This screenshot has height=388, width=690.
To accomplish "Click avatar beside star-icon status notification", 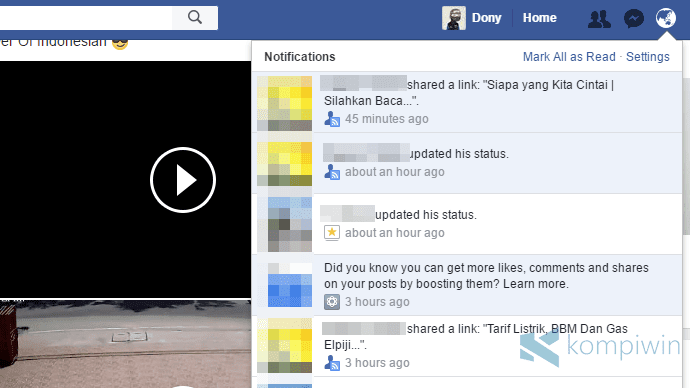I will (284, 224).
